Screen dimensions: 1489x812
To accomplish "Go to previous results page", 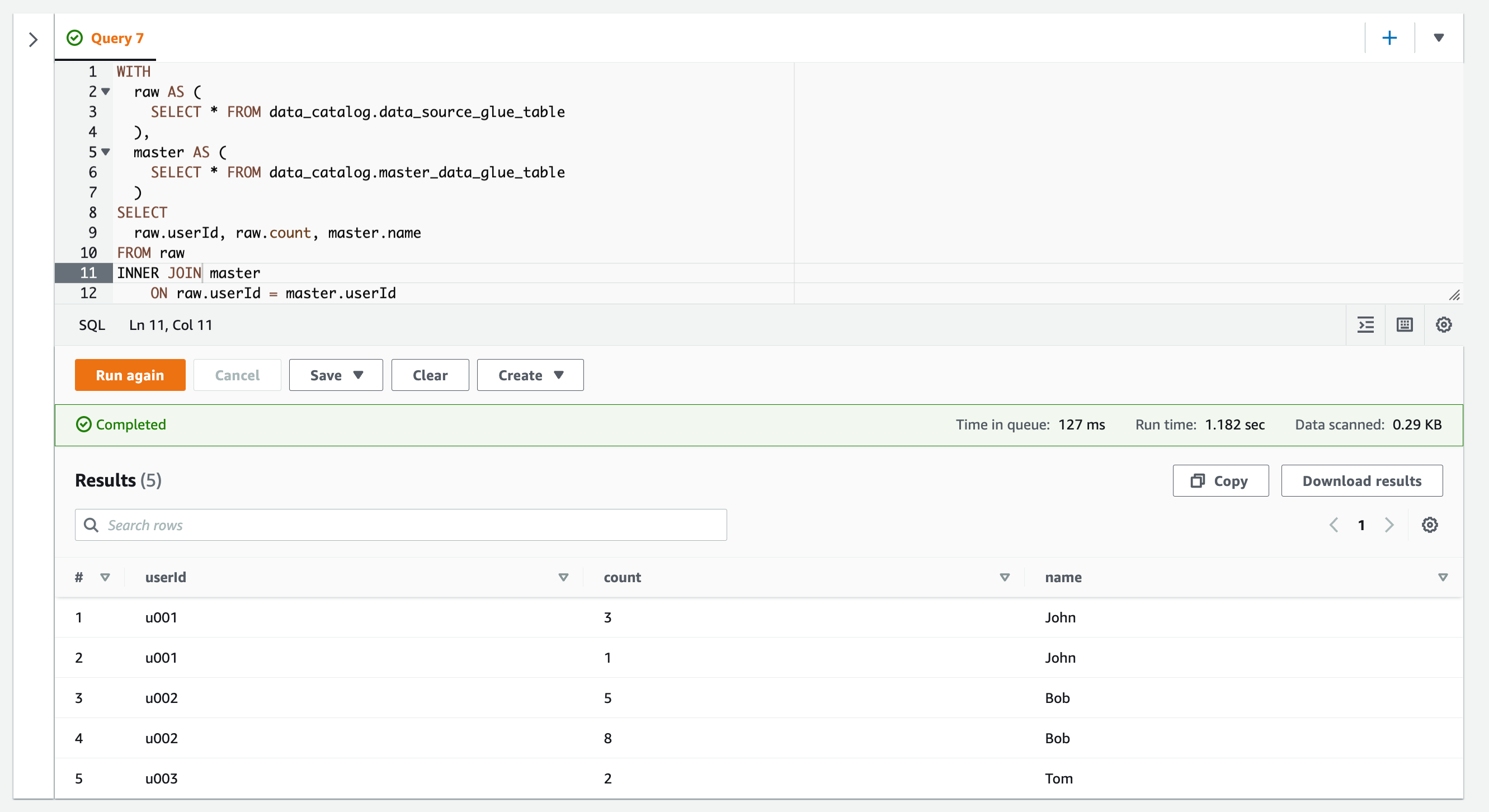I will pyautogui.click(x=1334, y=525).
